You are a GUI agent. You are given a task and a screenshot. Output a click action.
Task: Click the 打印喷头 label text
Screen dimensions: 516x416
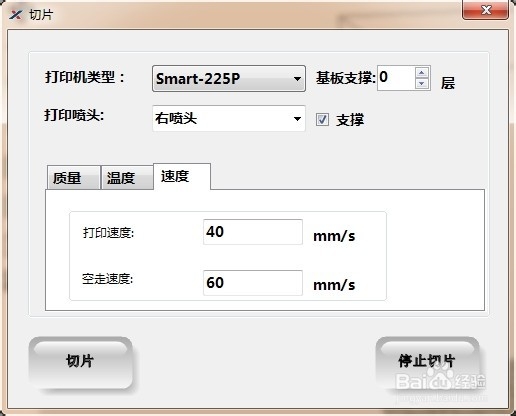(74, 115)
